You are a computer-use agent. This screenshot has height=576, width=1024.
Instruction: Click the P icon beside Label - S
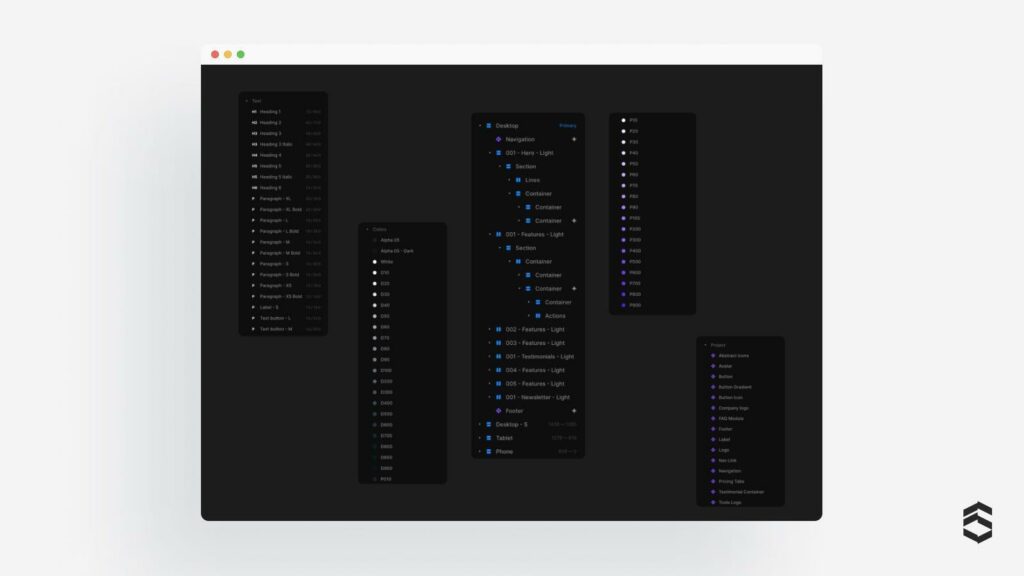coord(253,307)
